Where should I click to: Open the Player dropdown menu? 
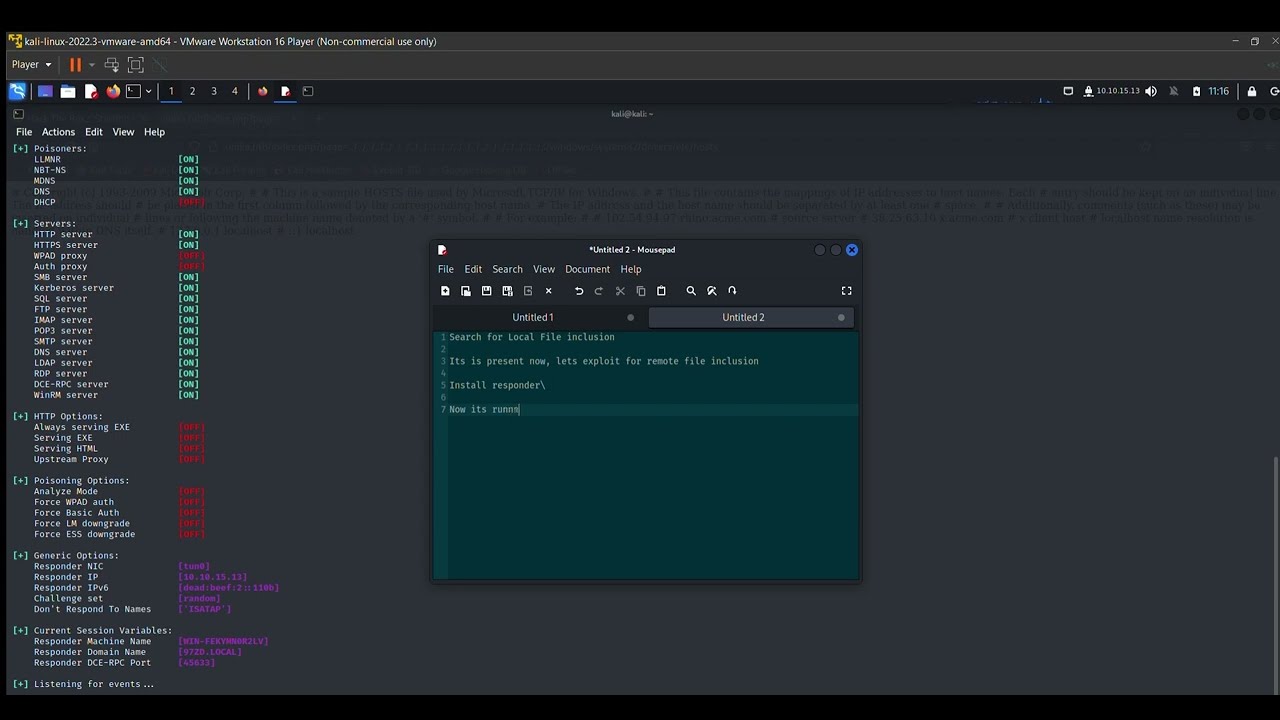31,65
